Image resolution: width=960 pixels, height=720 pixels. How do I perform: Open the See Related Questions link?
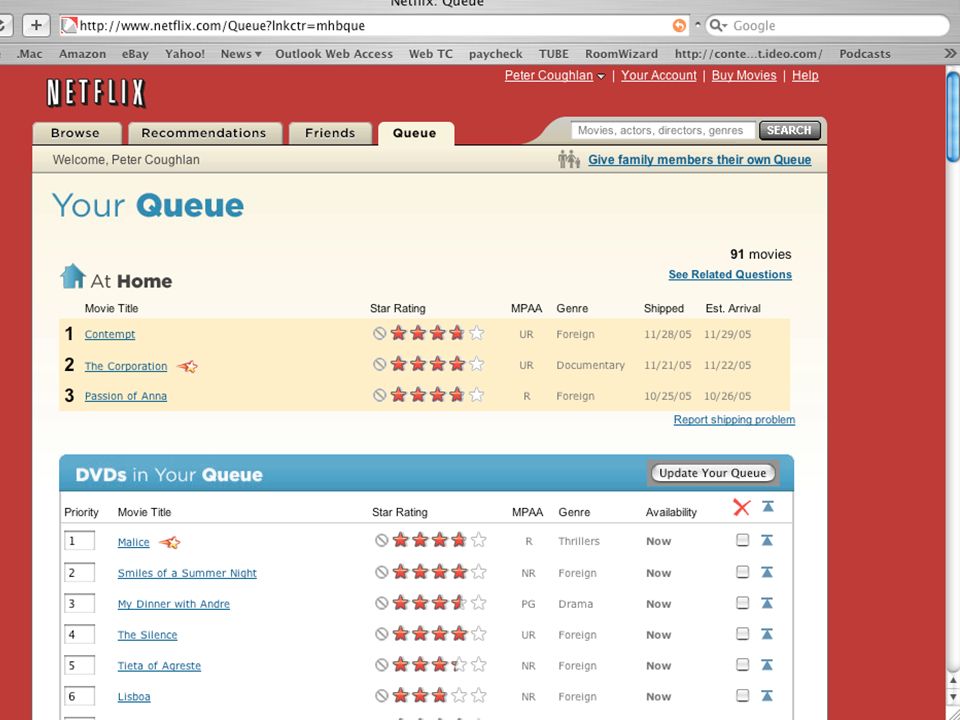pyautogui.click(x=730, y=274)
